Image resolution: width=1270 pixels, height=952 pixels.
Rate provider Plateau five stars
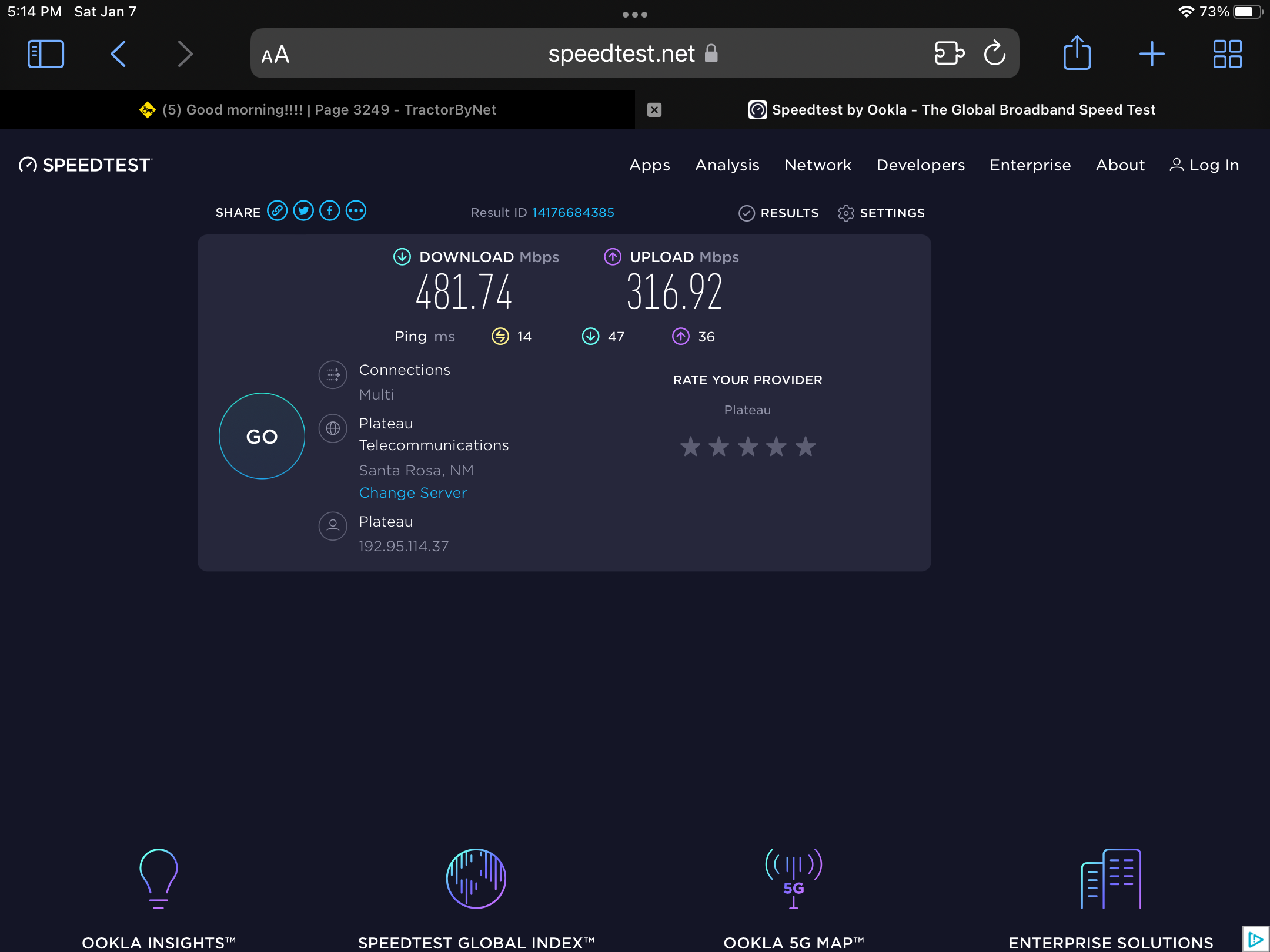[x=805, y=447]
